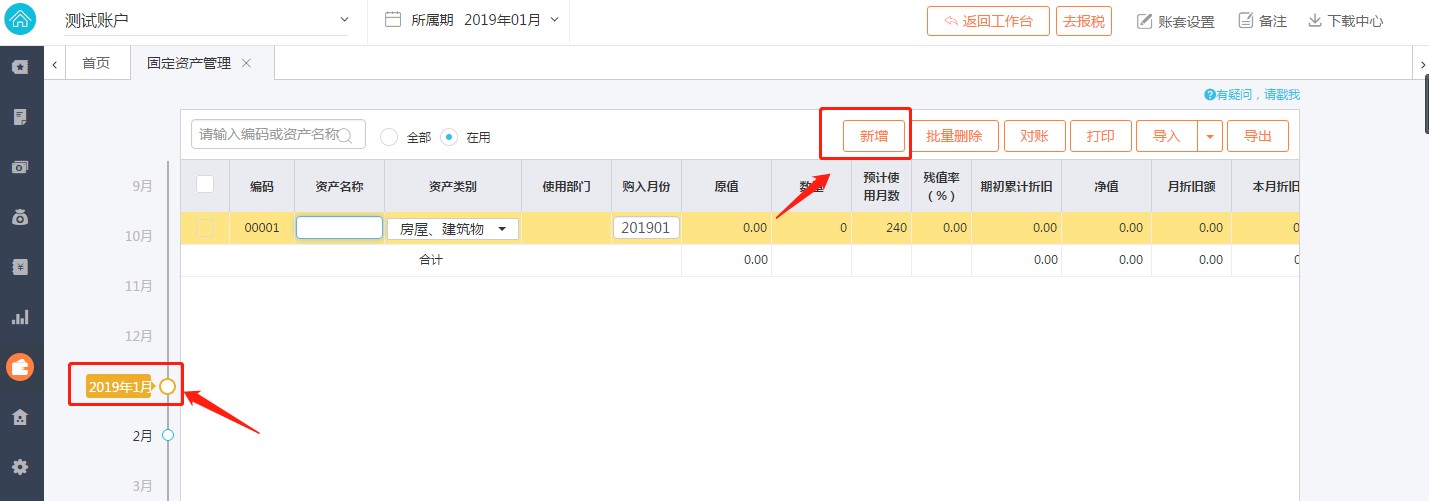Click the 使用部门 column header

coord(566,186)
